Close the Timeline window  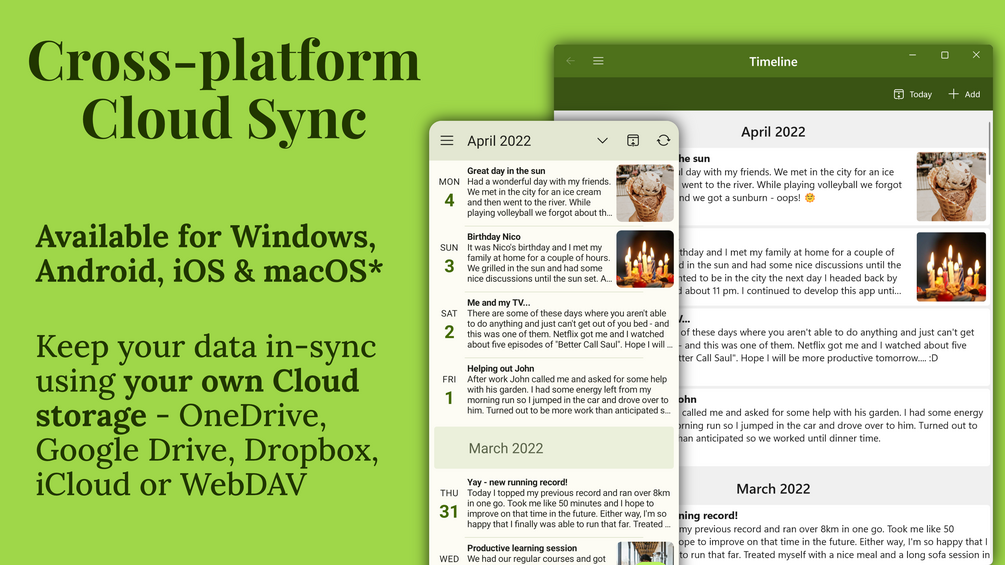(976, 55)
